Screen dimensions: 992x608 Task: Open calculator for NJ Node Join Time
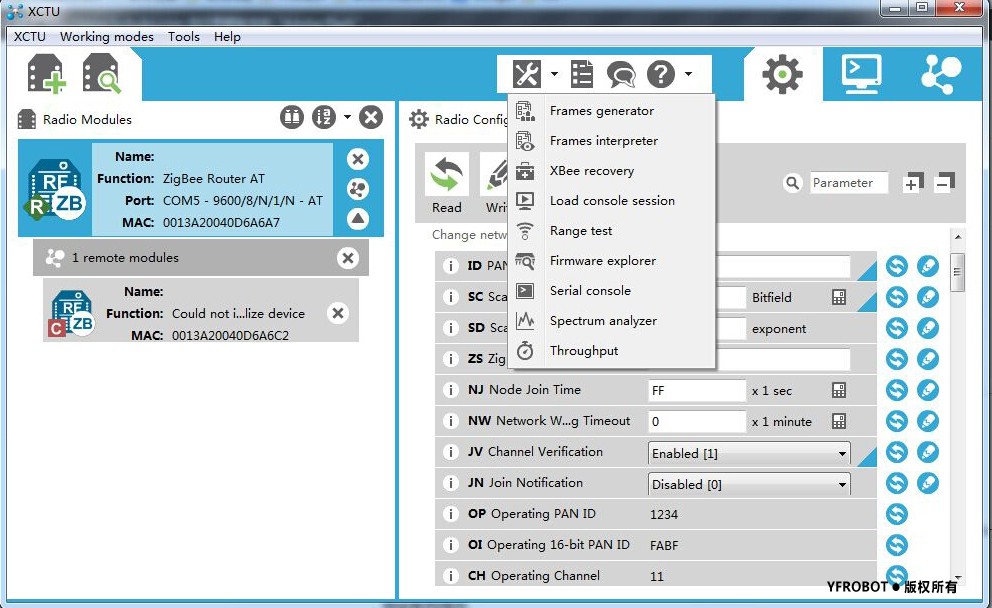click(839, 390)
